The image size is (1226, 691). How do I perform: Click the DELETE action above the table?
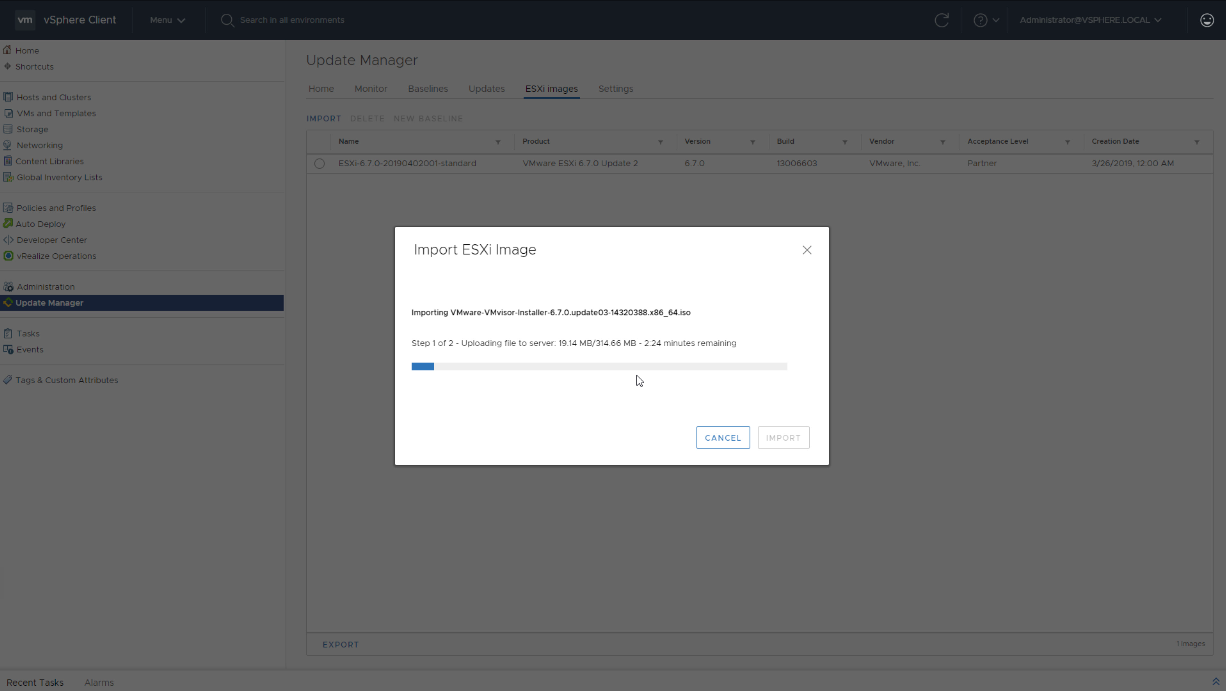[x=367, y=119]
